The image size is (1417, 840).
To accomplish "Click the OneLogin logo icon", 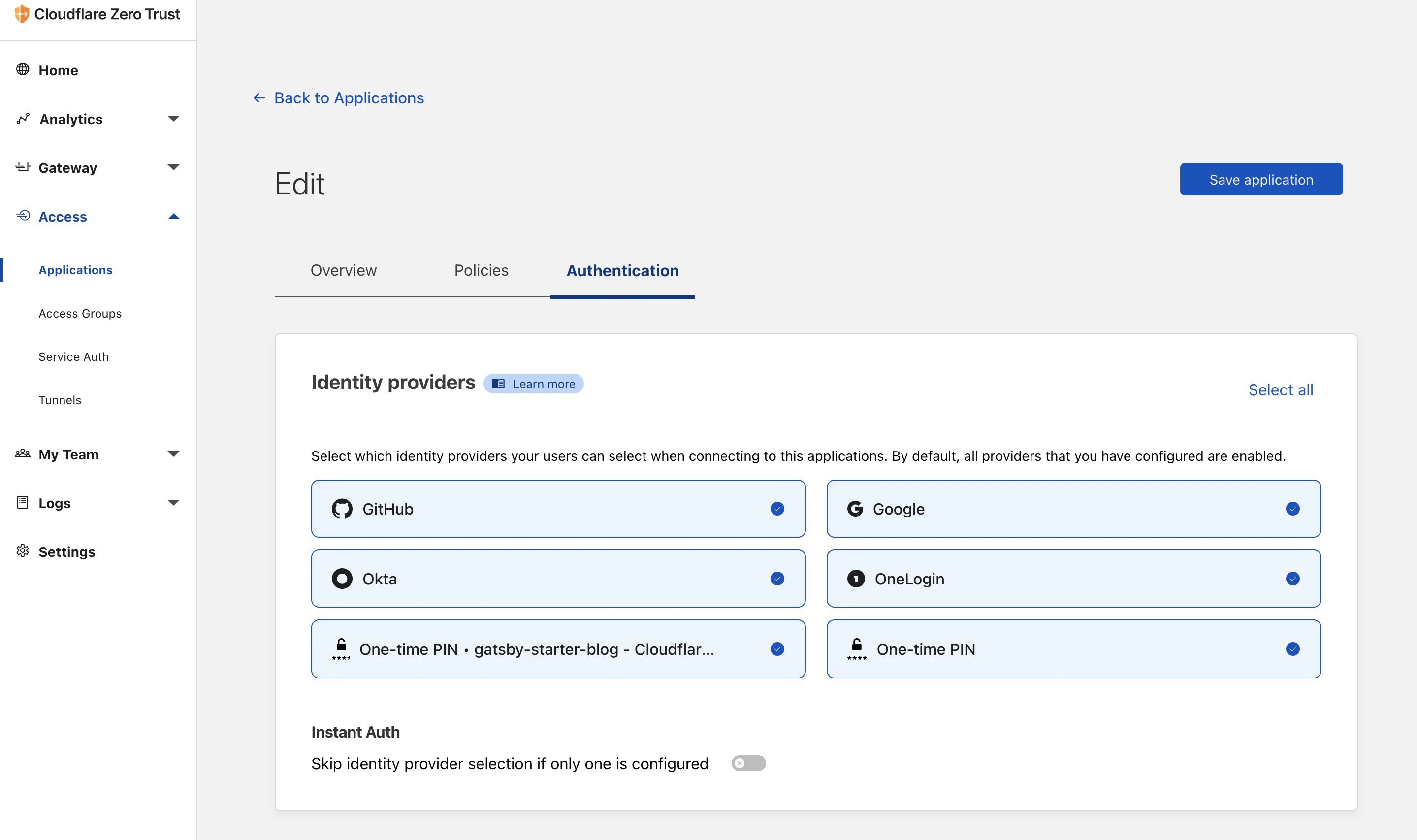I will pyautogui.click(x=856, y=579).
